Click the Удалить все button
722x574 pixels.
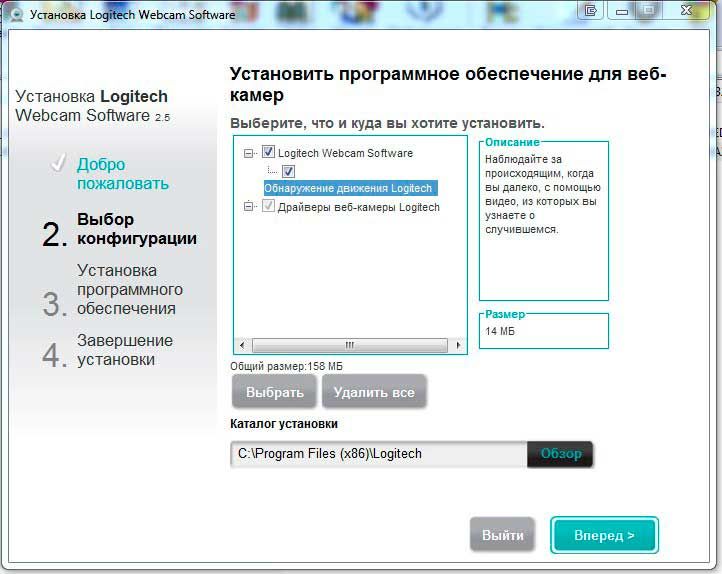click(374, 392)
